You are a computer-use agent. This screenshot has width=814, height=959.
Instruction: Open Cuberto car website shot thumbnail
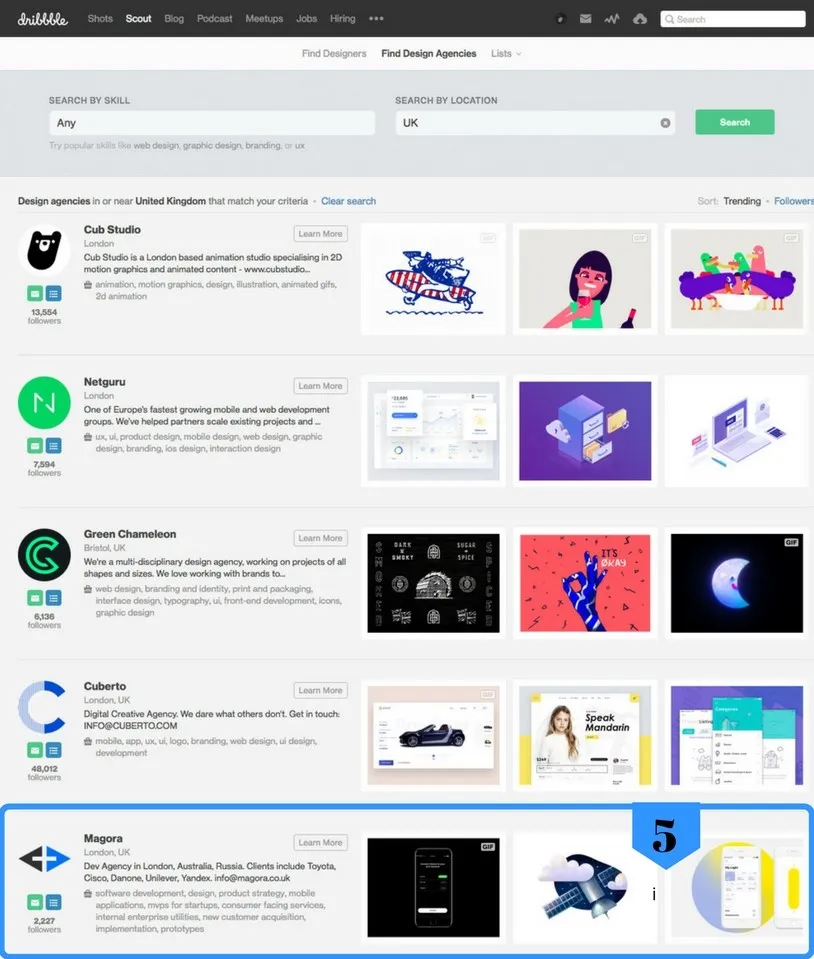pyautogui.click(x=433, y=735)
